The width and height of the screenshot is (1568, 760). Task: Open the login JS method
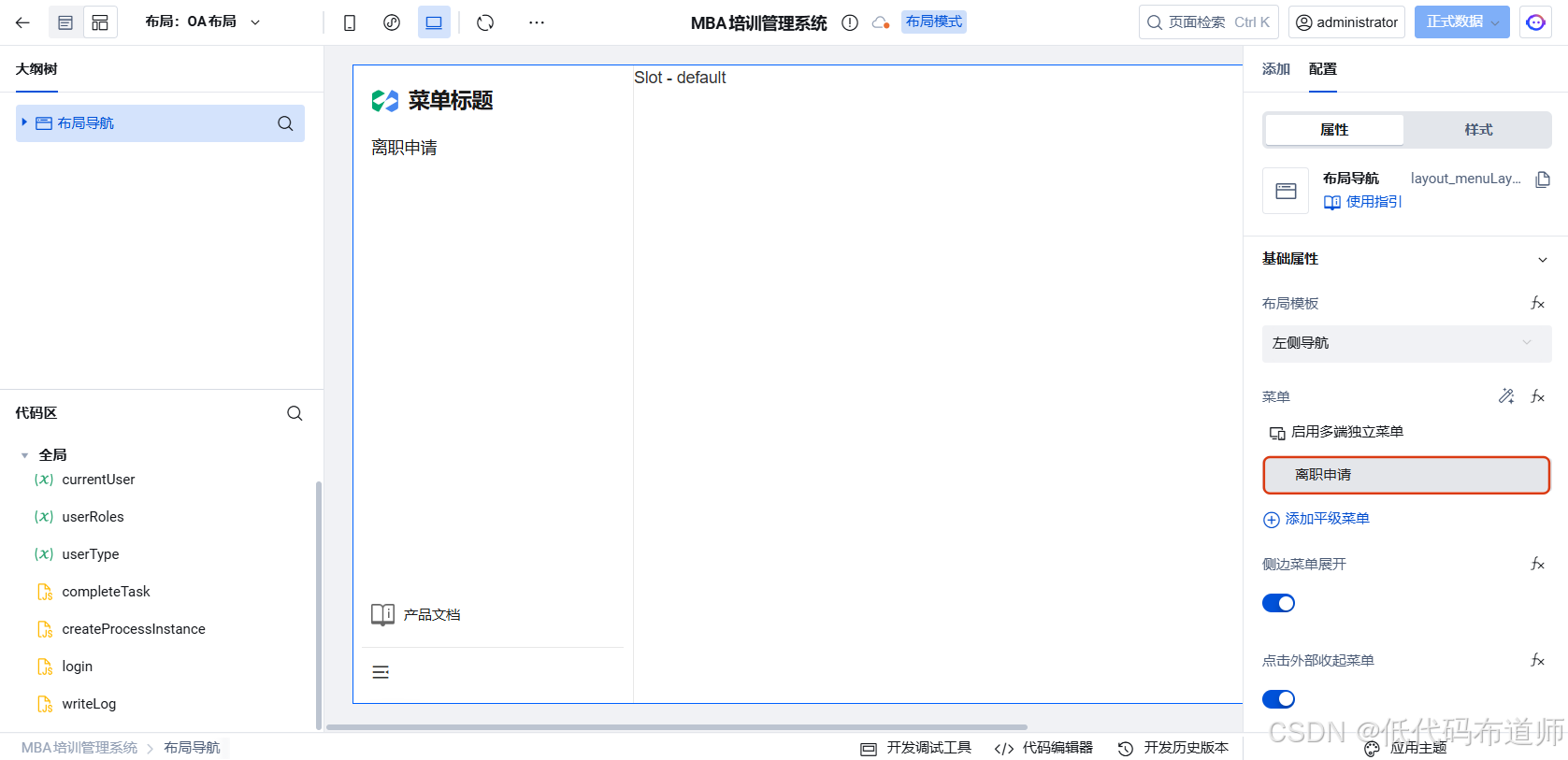(77, 667)
